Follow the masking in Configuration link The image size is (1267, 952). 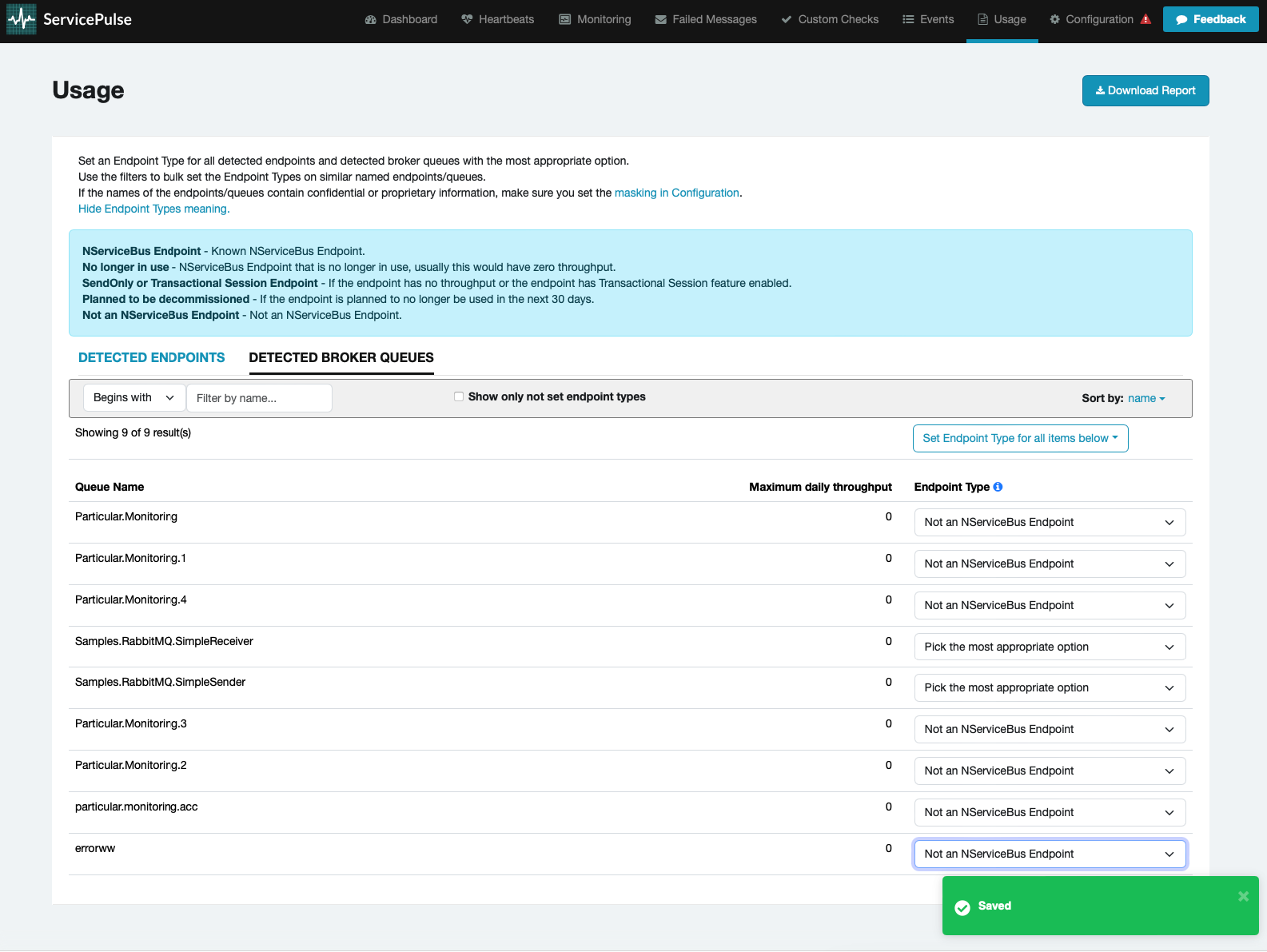tap(676, 193)
